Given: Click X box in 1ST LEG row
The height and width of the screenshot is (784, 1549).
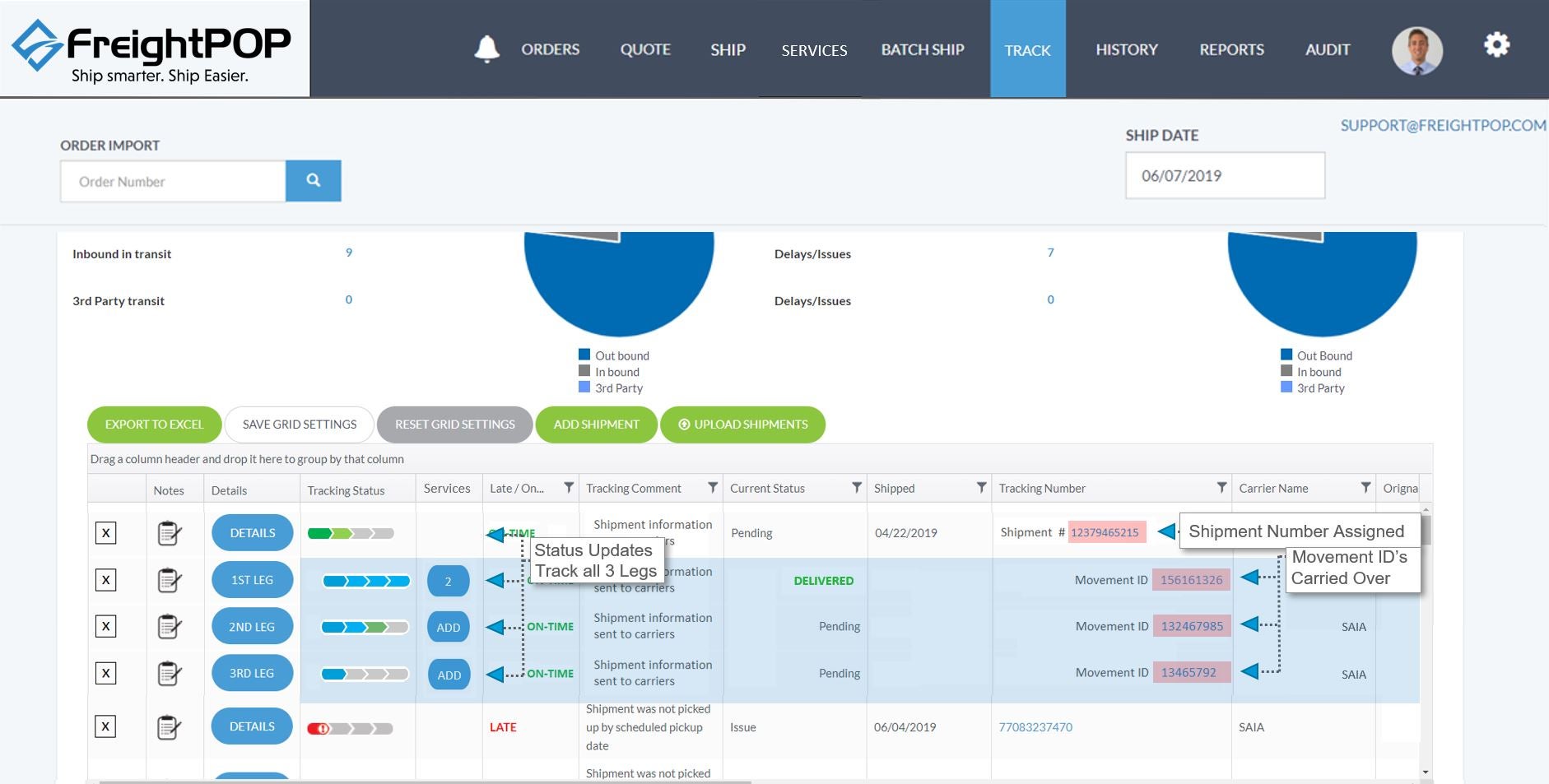Looking at the screenshot, I should point(105,580).
